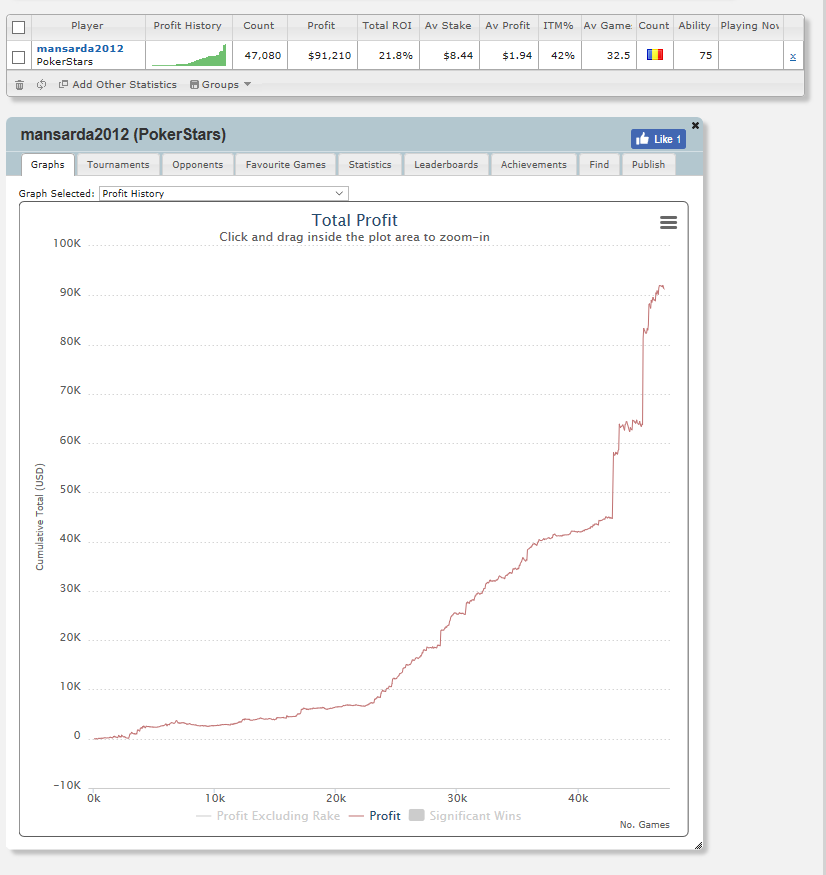
Task: Close the mansarda2012 graph panel
Action: coord(695,126)
